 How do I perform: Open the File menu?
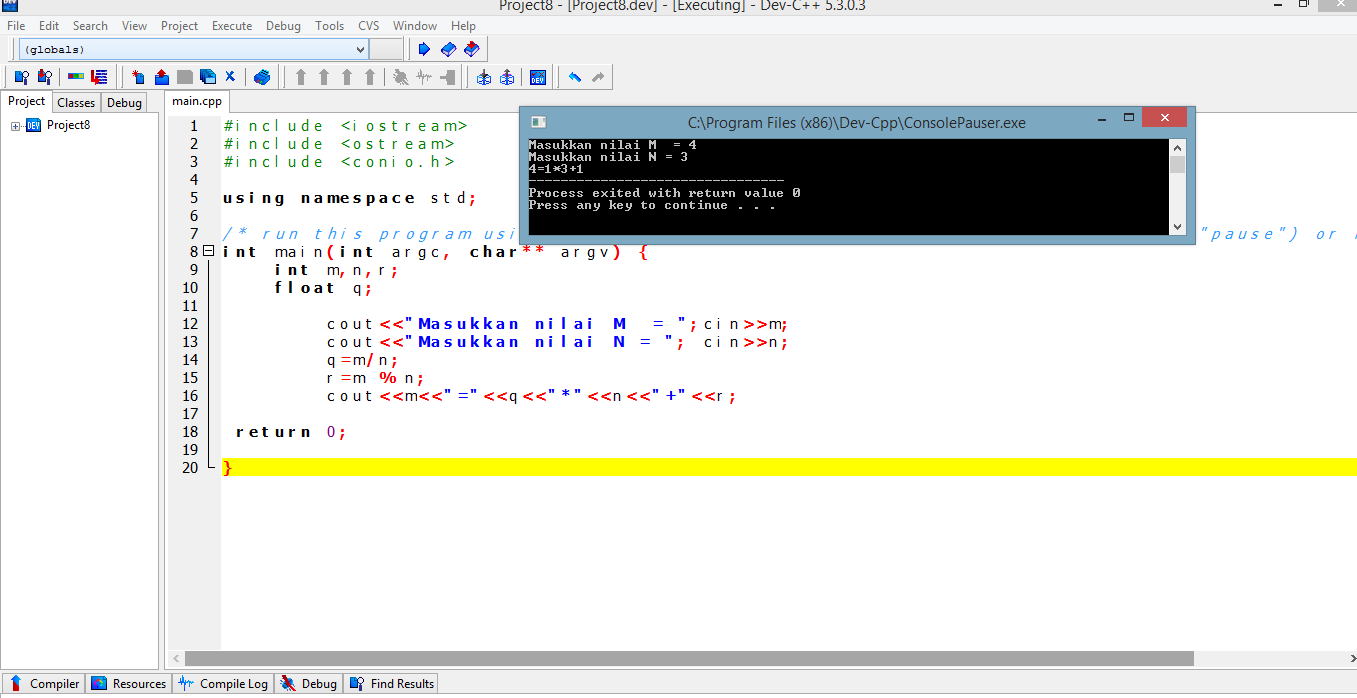point(16,26)
